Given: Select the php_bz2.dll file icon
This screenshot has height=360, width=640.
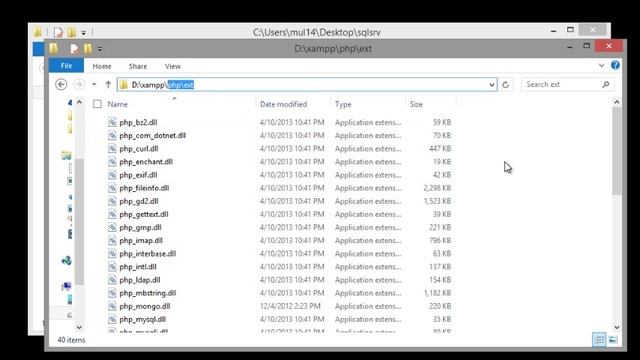Looking at the screenshot, I should coord(112,122).
